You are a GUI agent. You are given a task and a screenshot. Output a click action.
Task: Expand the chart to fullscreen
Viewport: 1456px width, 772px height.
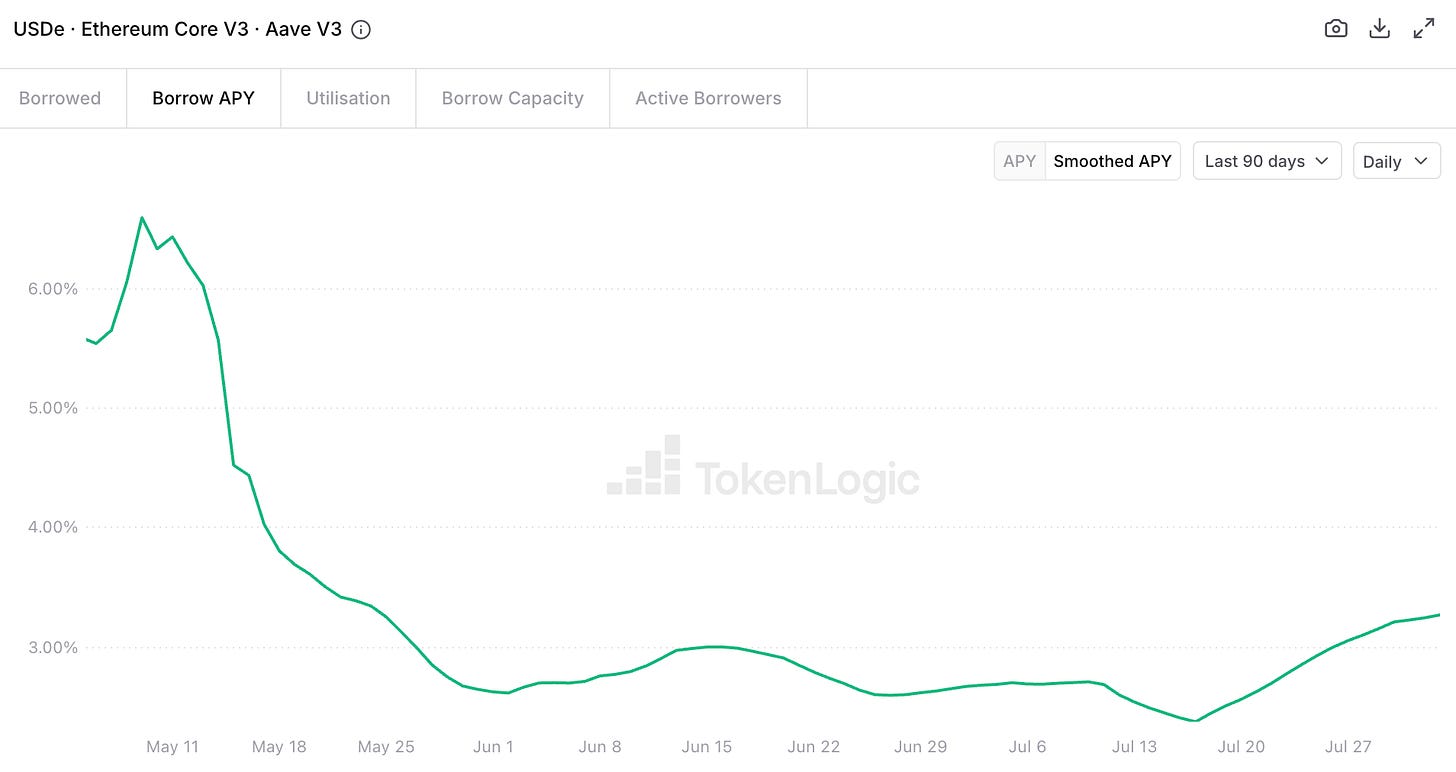click(x=1424, y=29)
